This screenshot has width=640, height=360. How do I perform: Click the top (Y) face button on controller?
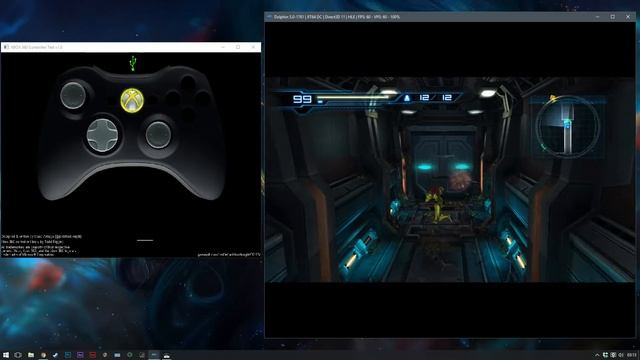point(188,83)
